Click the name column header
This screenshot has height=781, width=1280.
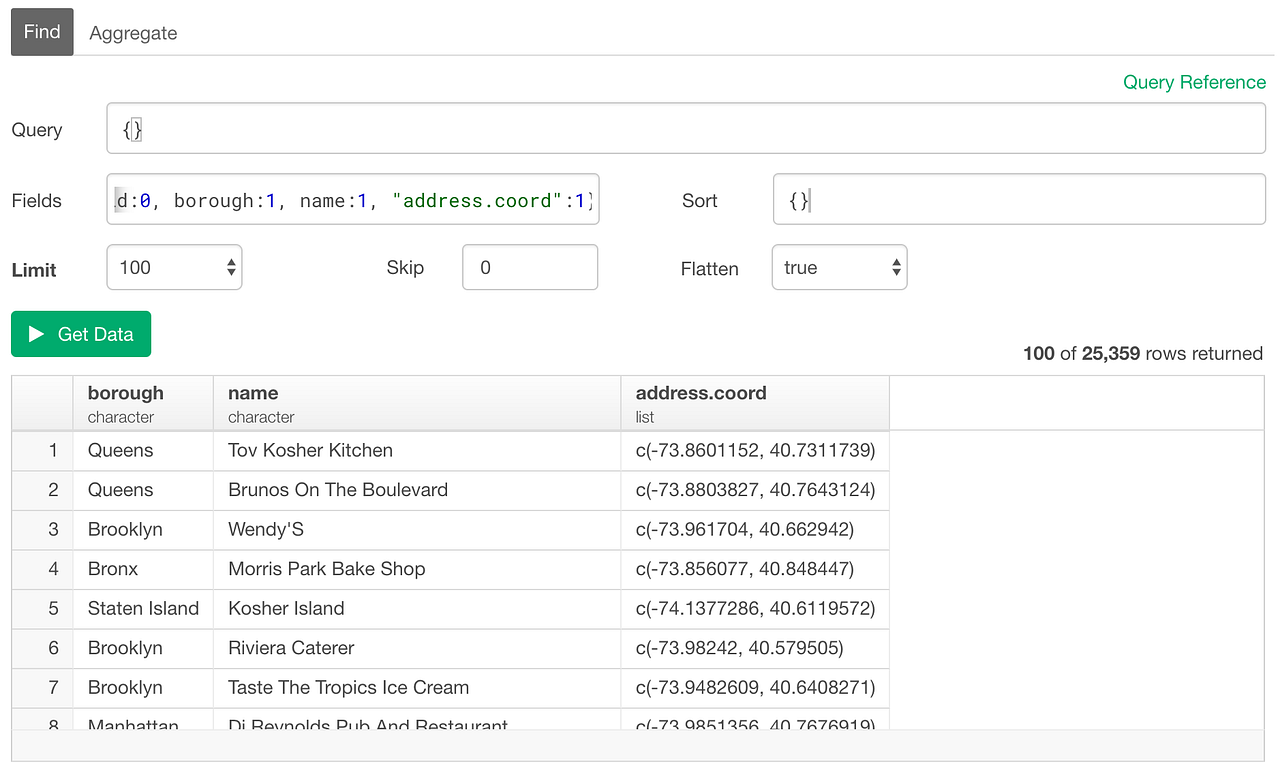coord(253,393)
